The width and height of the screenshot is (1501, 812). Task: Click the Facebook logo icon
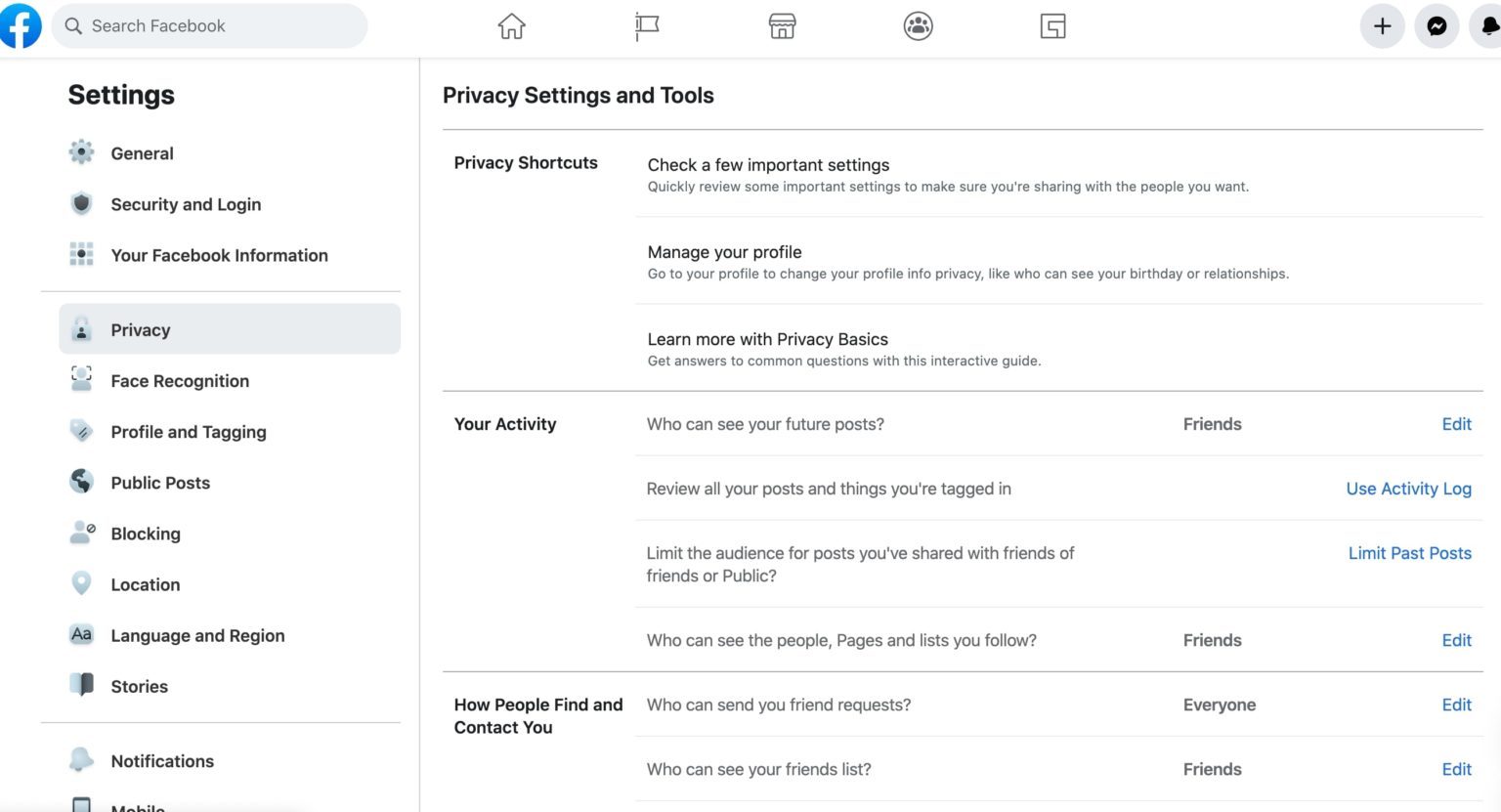[20, 25]
